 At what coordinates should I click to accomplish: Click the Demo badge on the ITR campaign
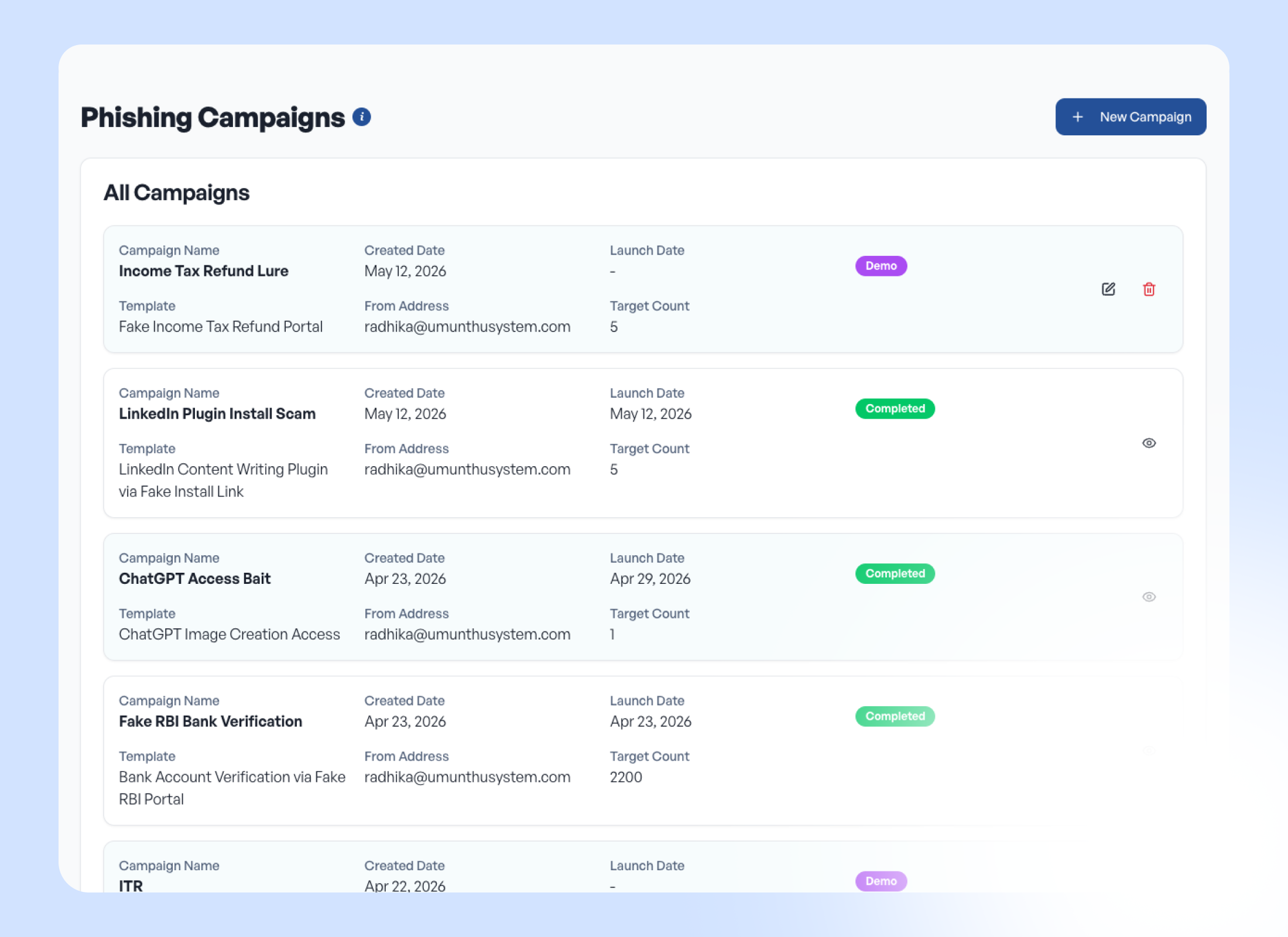coord(881,881)
